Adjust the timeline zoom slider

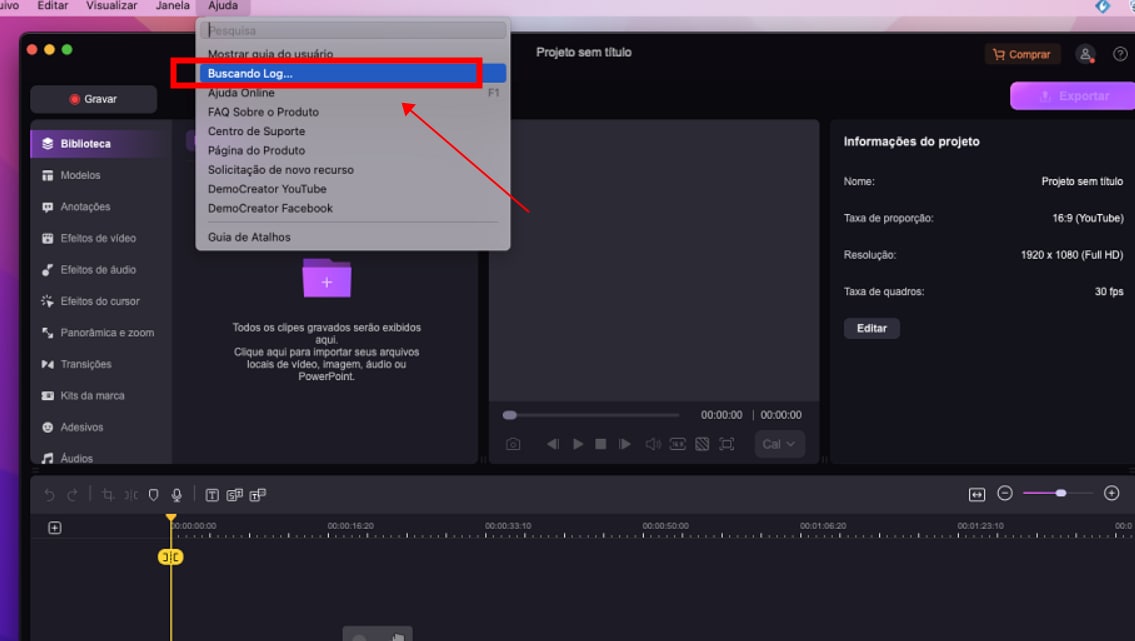1060,493
